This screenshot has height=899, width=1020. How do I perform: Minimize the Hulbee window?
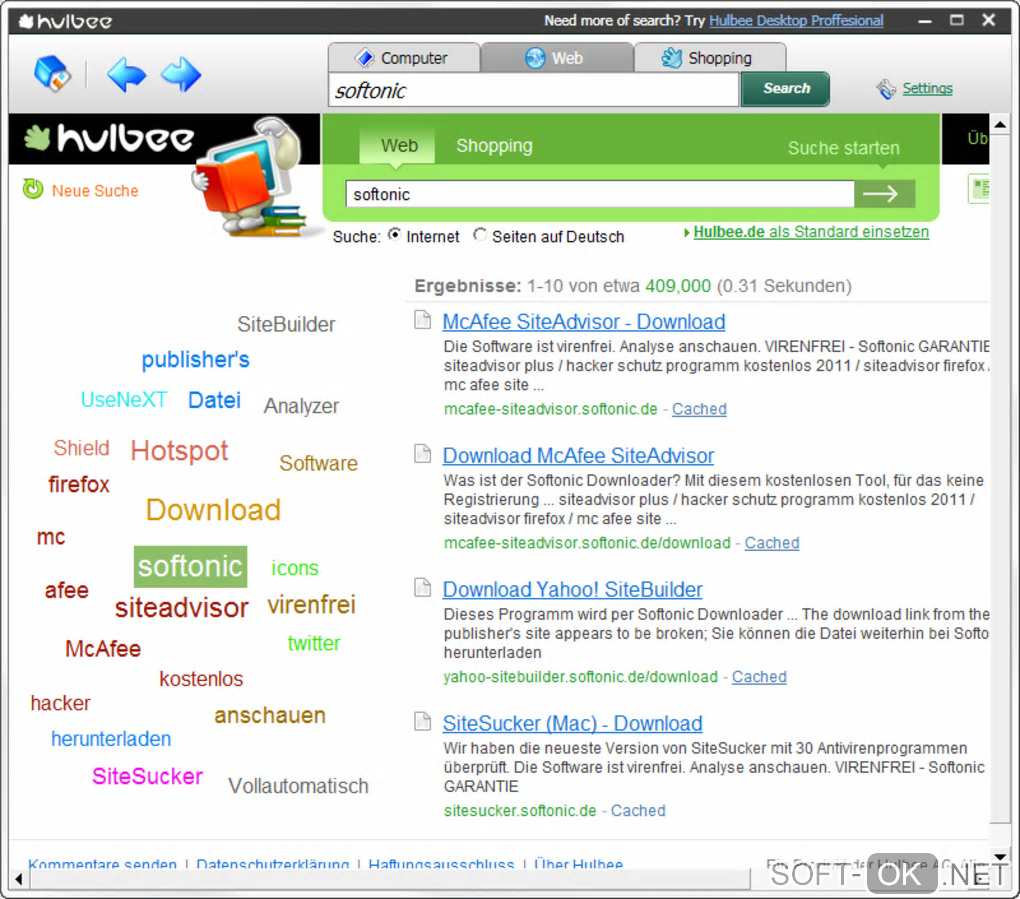coord(924,21)
